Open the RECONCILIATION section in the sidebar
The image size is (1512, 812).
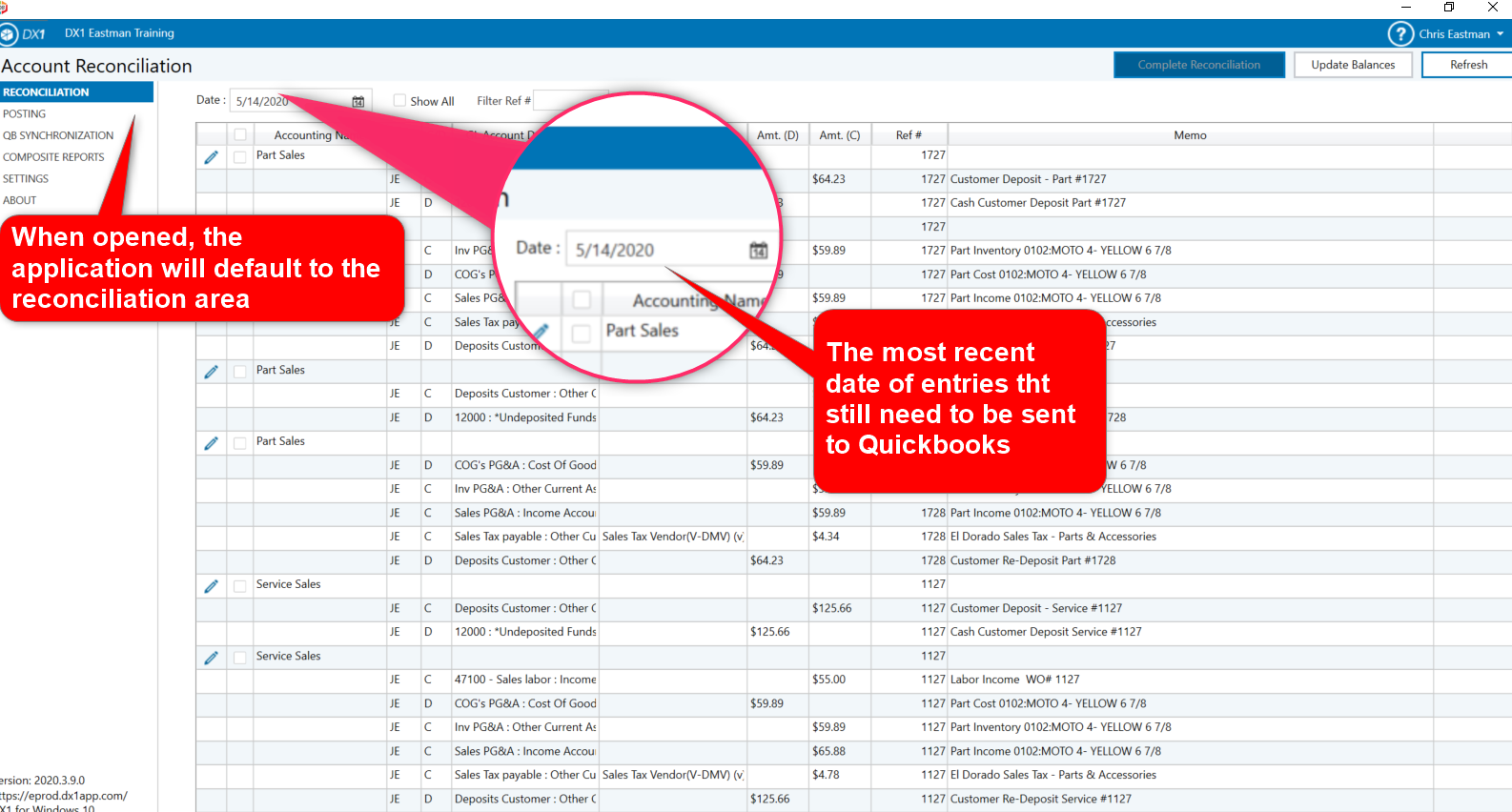point(76,92)
